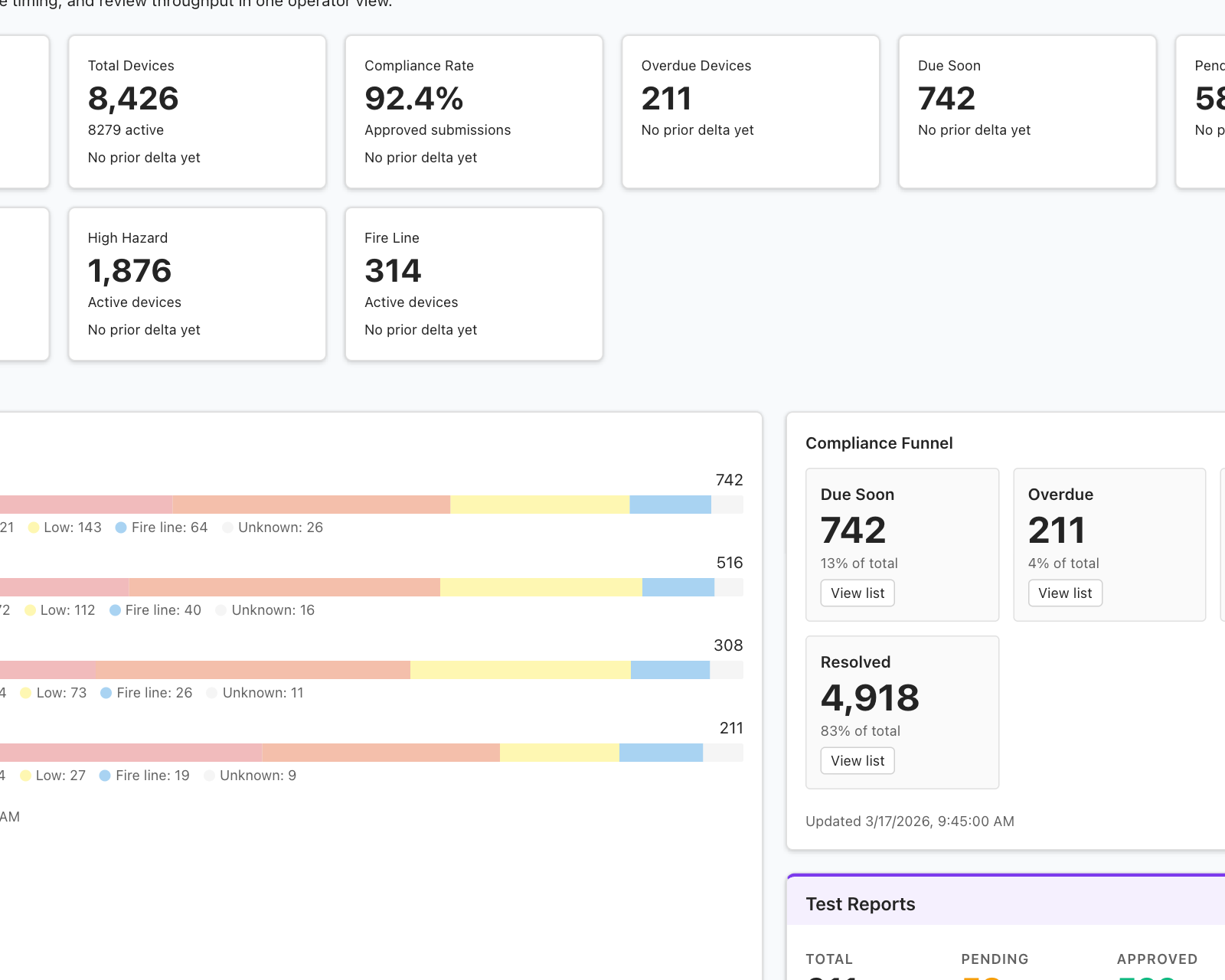Click the orange segment in the 308 bar

point(253,670)
